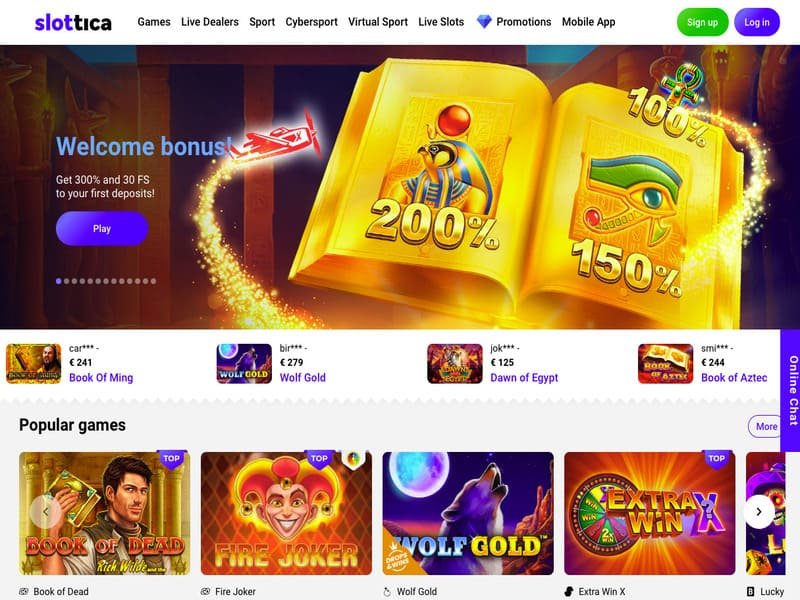Viewport: 800px width, 600px height.
Task: Expand Popular games with More button
Action: [765, 426]
